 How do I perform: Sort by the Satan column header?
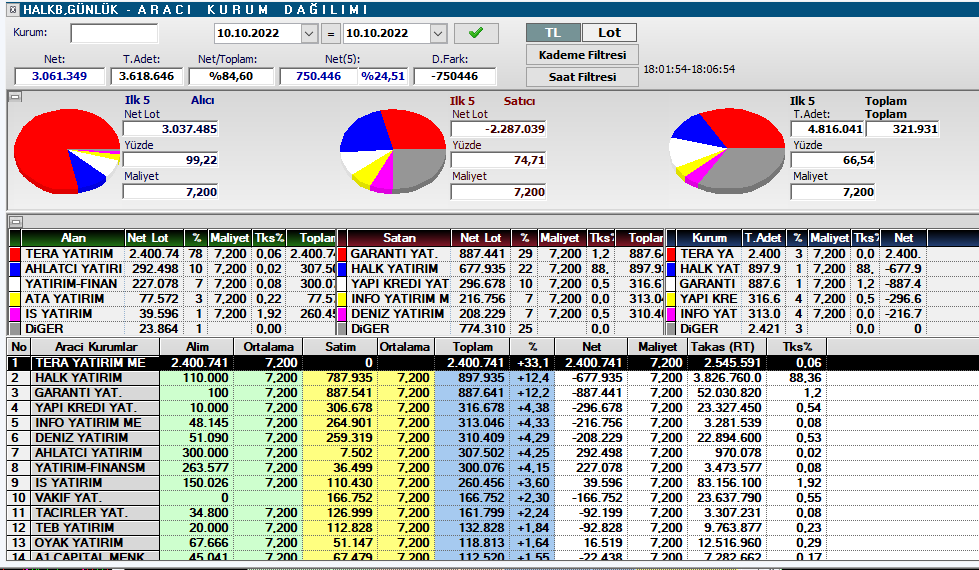(399, 238)
